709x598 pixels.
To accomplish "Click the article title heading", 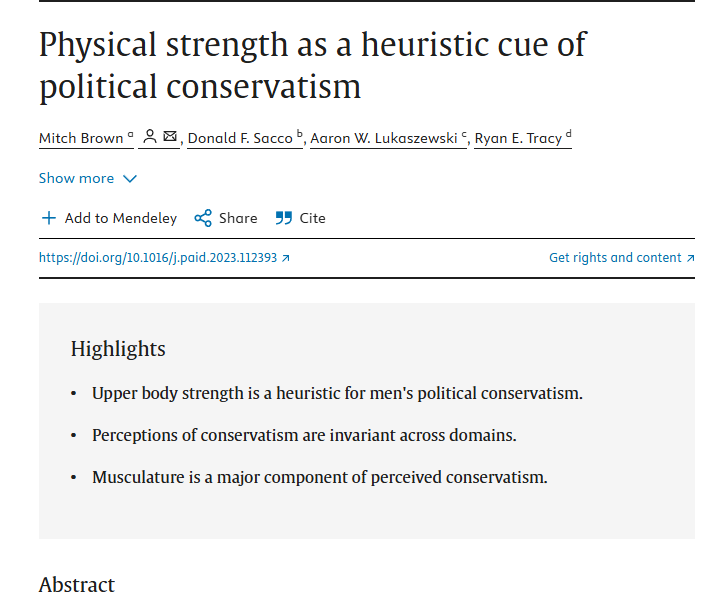I will tap(312, 66).
